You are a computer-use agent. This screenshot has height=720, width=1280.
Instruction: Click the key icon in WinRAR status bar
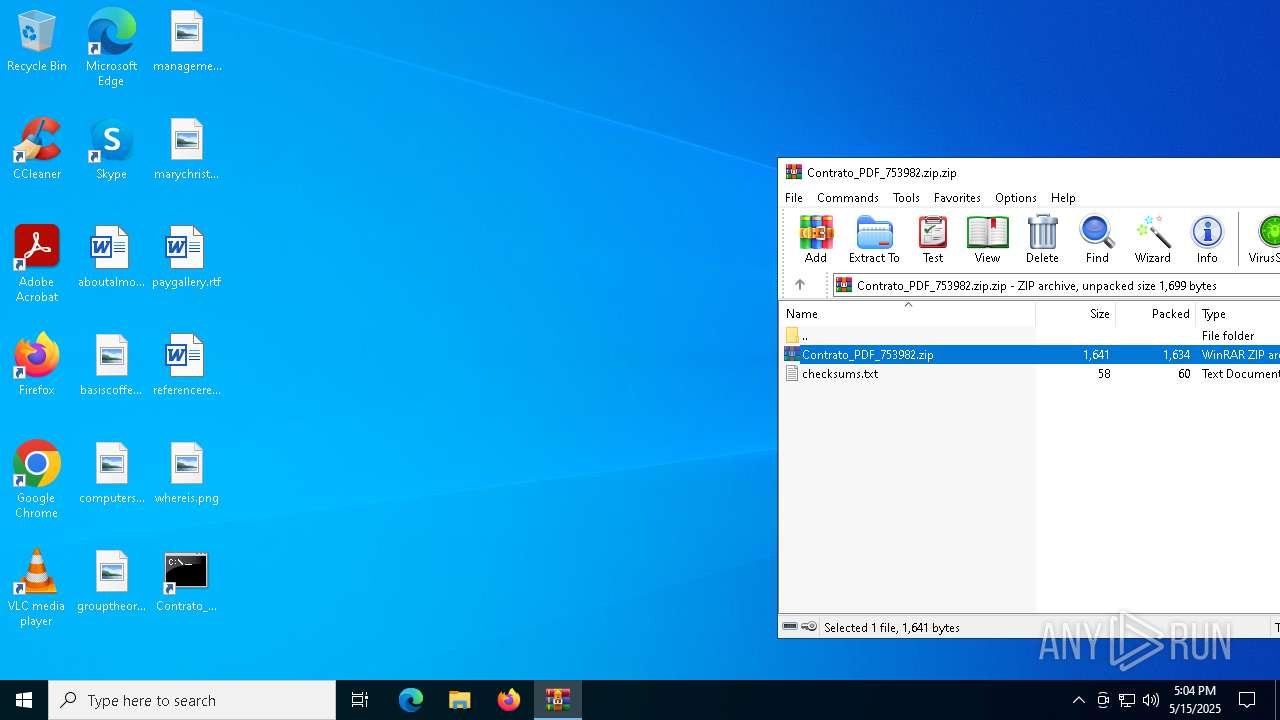pos(809,627)
